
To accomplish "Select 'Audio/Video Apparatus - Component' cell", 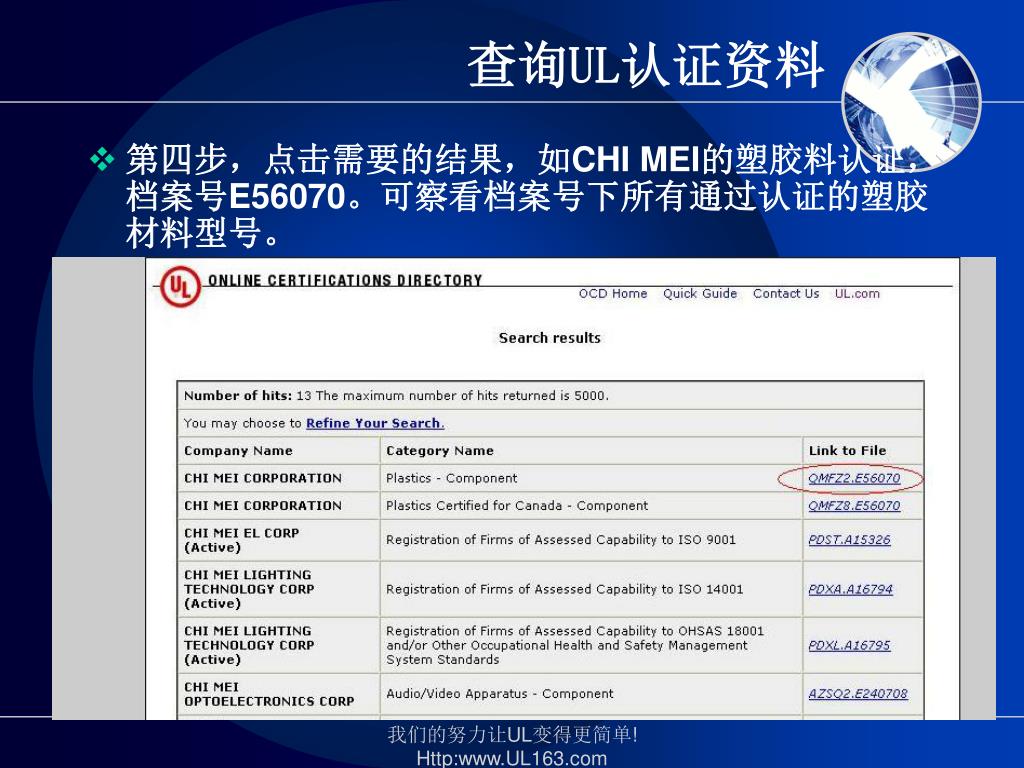I will (591, 694).
